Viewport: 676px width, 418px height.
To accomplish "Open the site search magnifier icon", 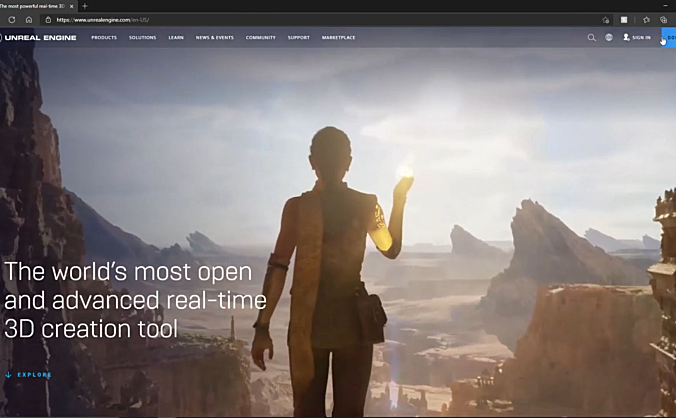I will click(591, 38).
